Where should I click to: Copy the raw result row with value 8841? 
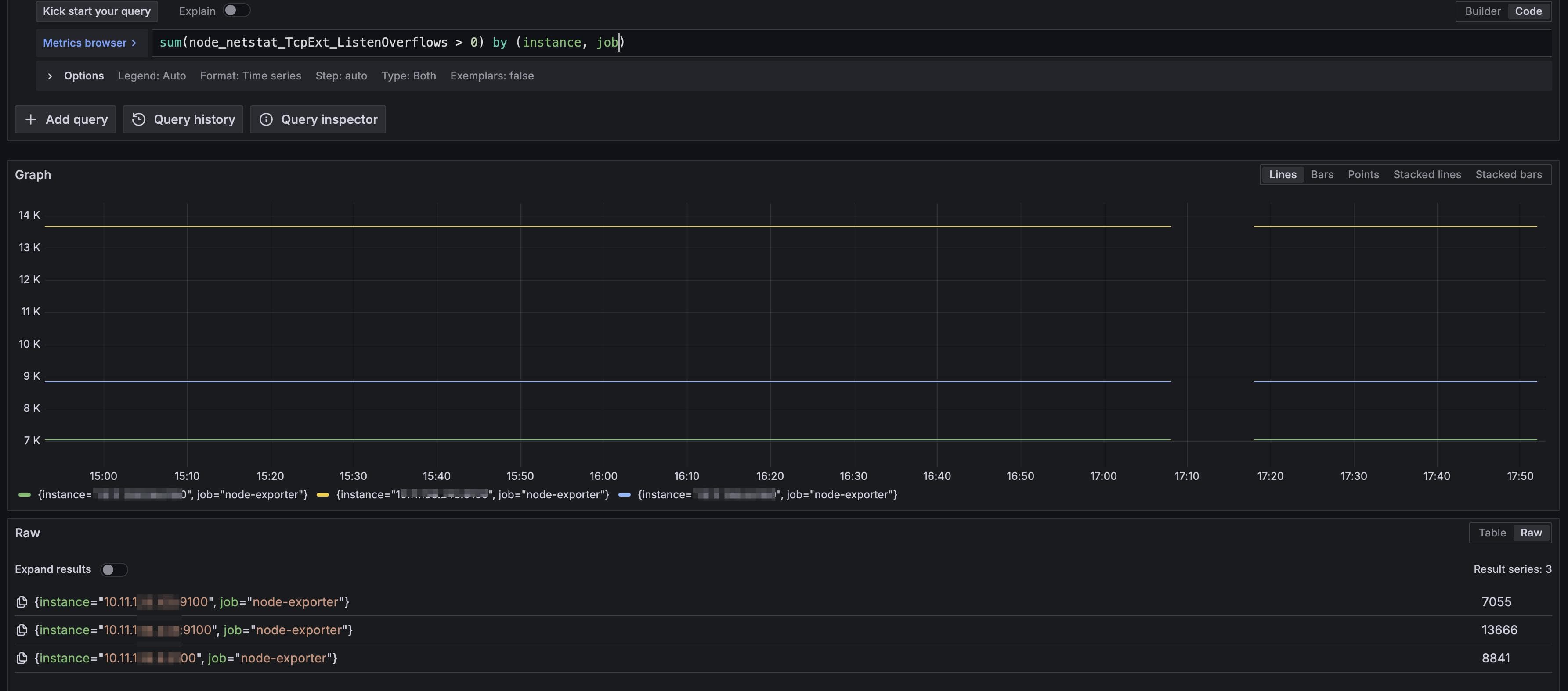tap(22, 658)
